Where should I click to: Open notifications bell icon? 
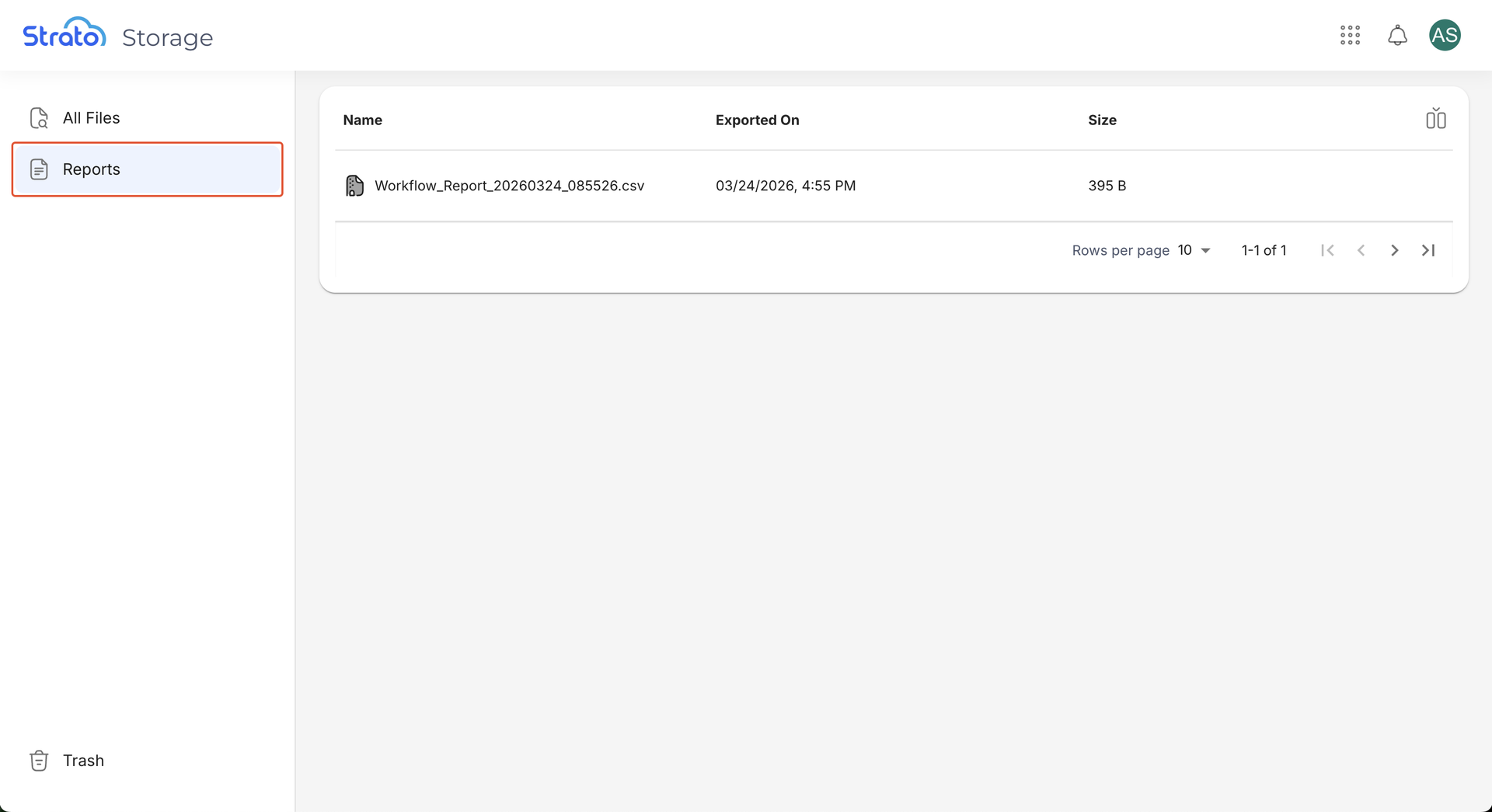[x=1397, y=35]
